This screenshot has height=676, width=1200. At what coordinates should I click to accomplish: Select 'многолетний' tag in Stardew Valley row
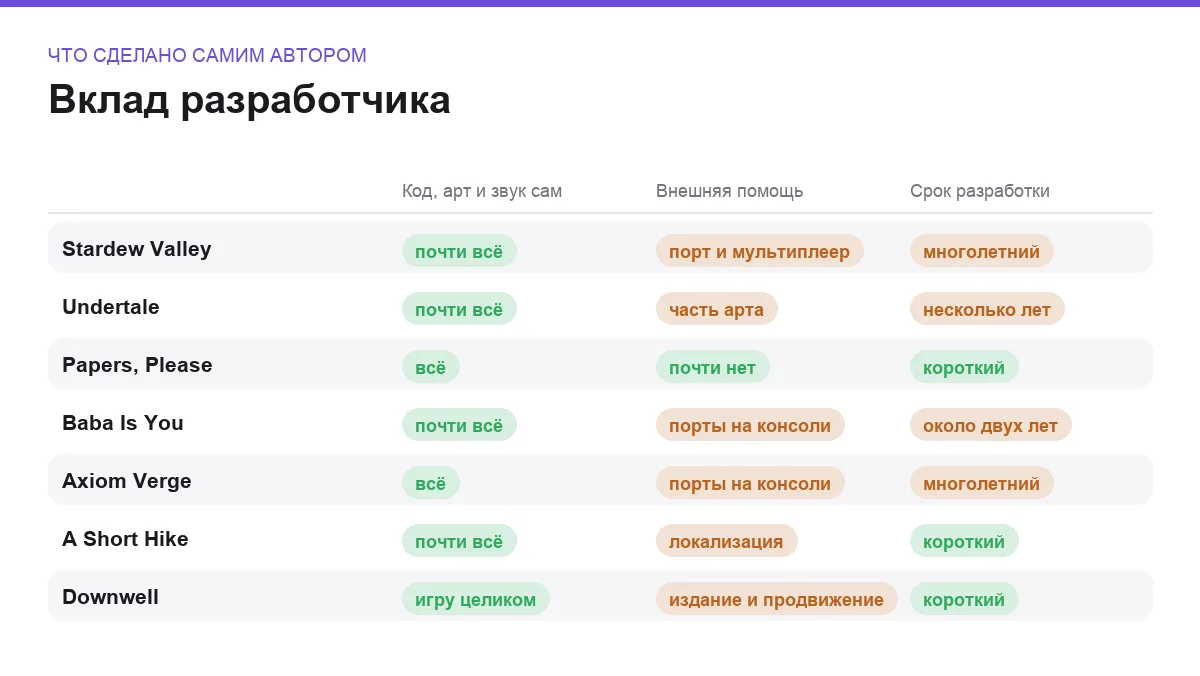click(981, 251)
